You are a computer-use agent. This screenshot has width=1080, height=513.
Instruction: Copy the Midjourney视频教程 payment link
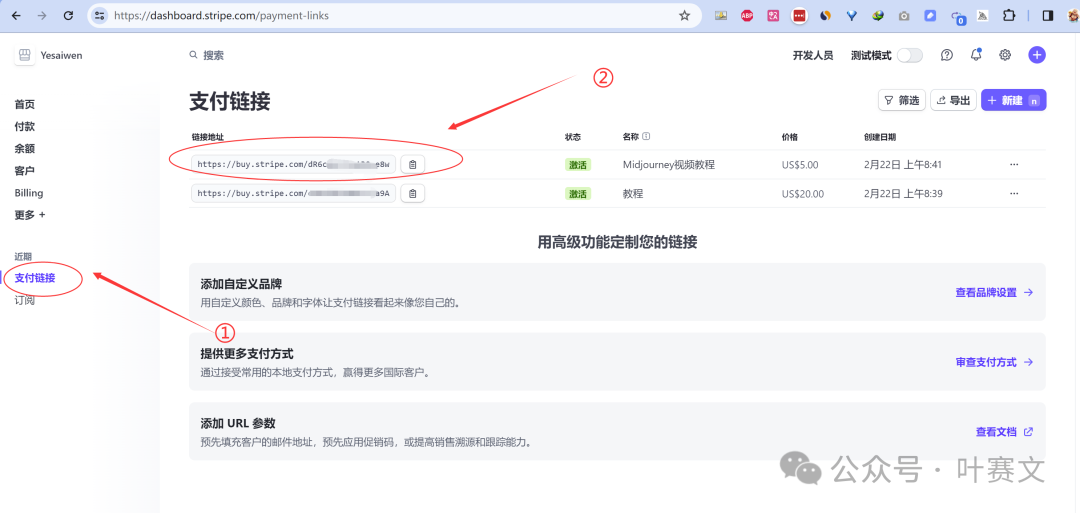413,164
